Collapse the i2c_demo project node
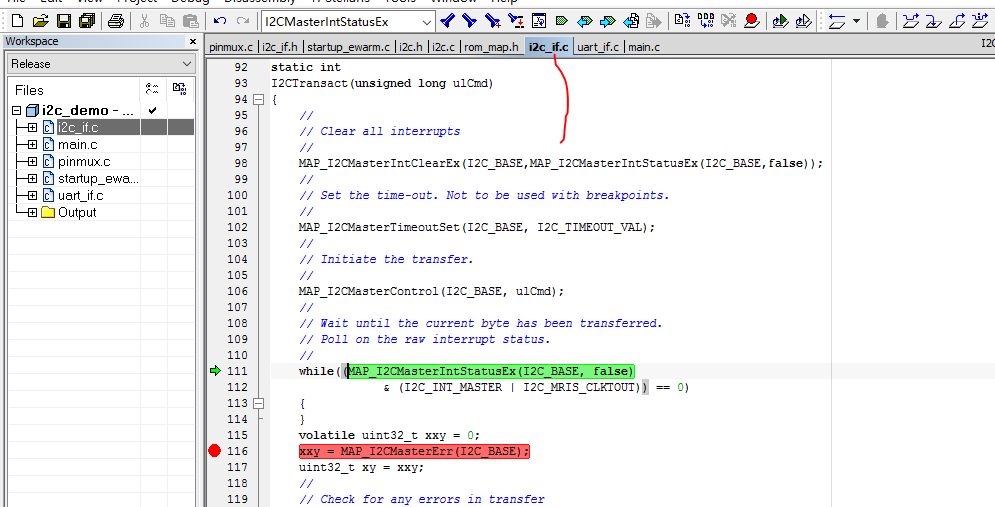995x507 pixels. pos(16,110)
